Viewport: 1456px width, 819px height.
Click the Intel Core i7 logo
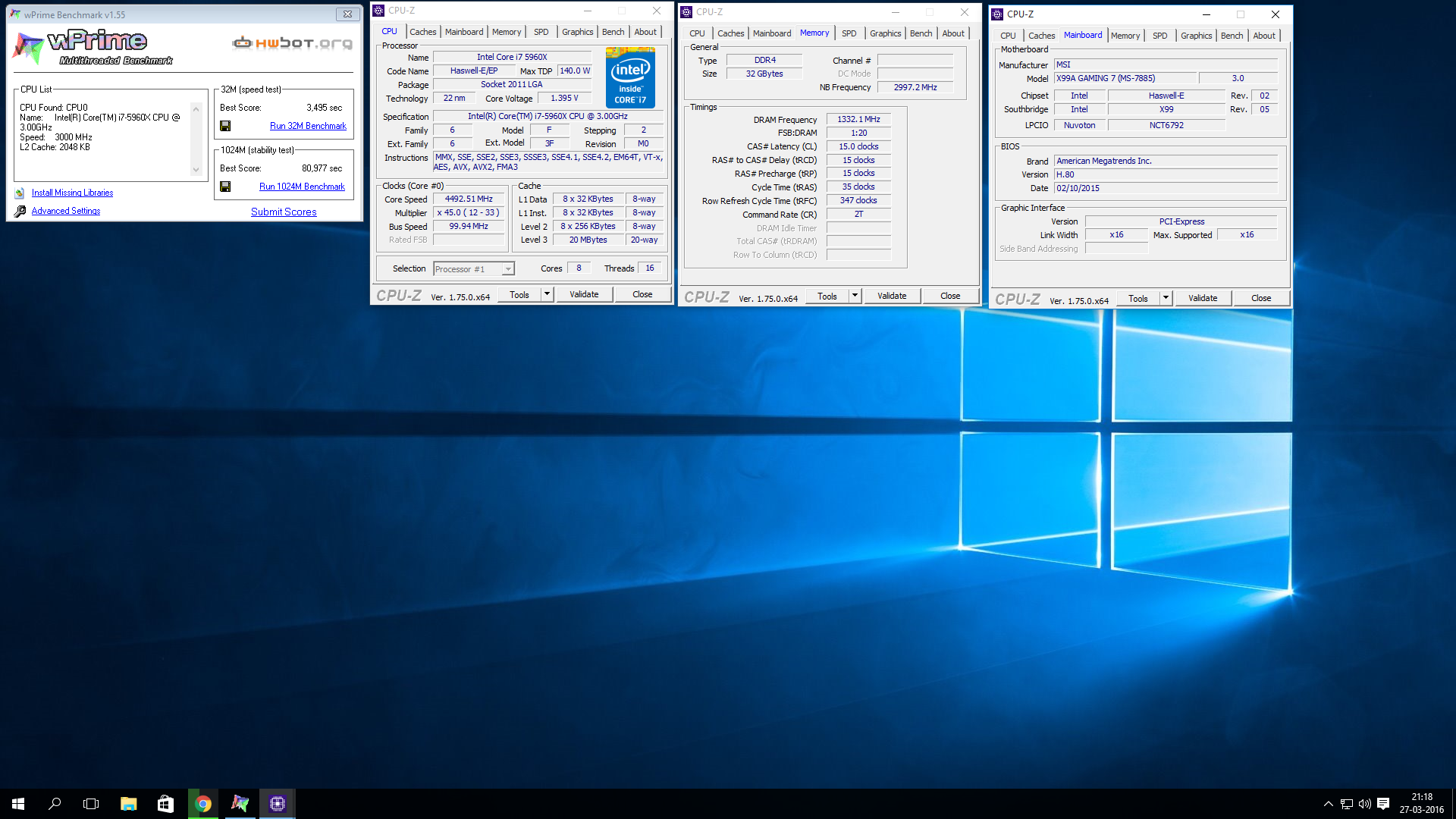pyautogui.click(x=630, y=77)
